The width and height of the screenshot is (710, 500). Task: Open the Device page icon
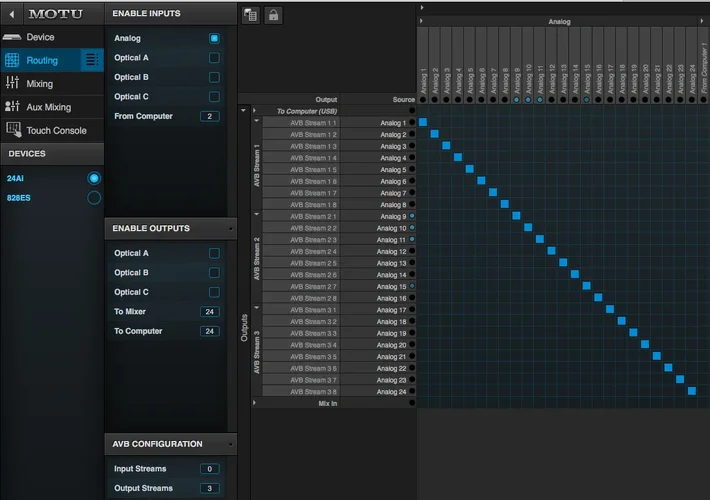pos(13,37)
